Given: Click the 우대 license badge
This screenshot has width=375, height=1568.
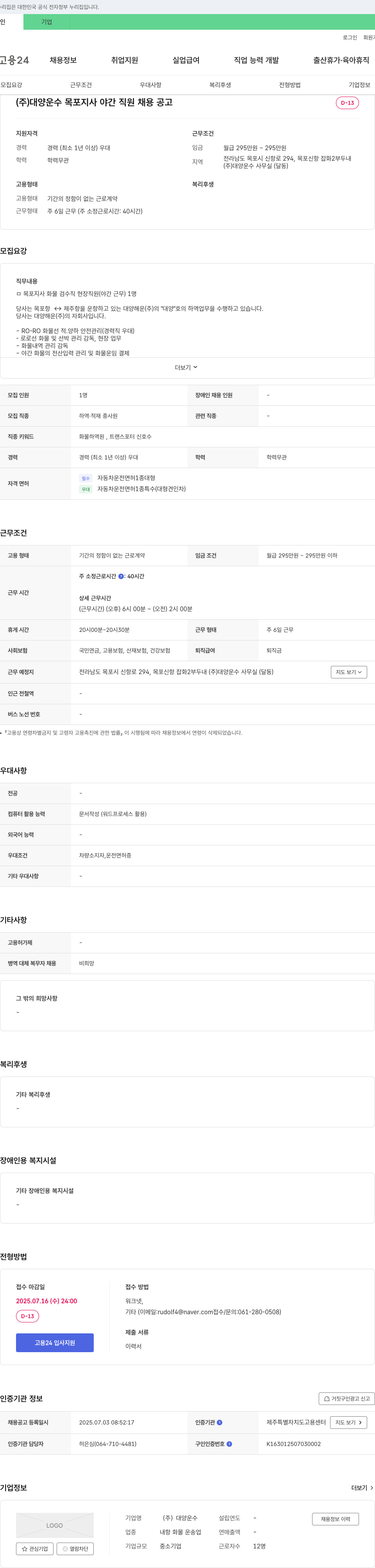Looking at the screenshot, I should point(86,490).
